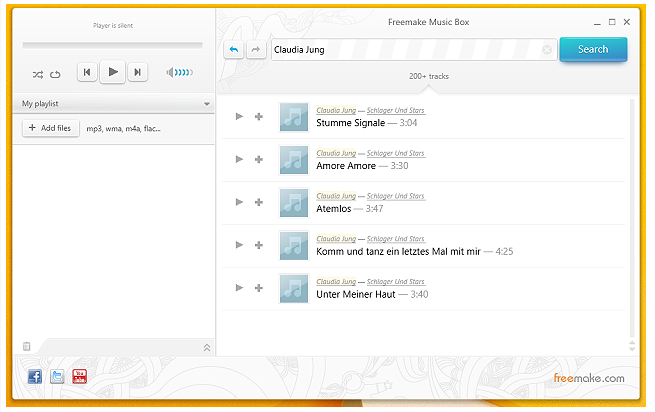Toggle repeat playback mode
This screenshot has height=412, width=655.
tap(55, 74)
